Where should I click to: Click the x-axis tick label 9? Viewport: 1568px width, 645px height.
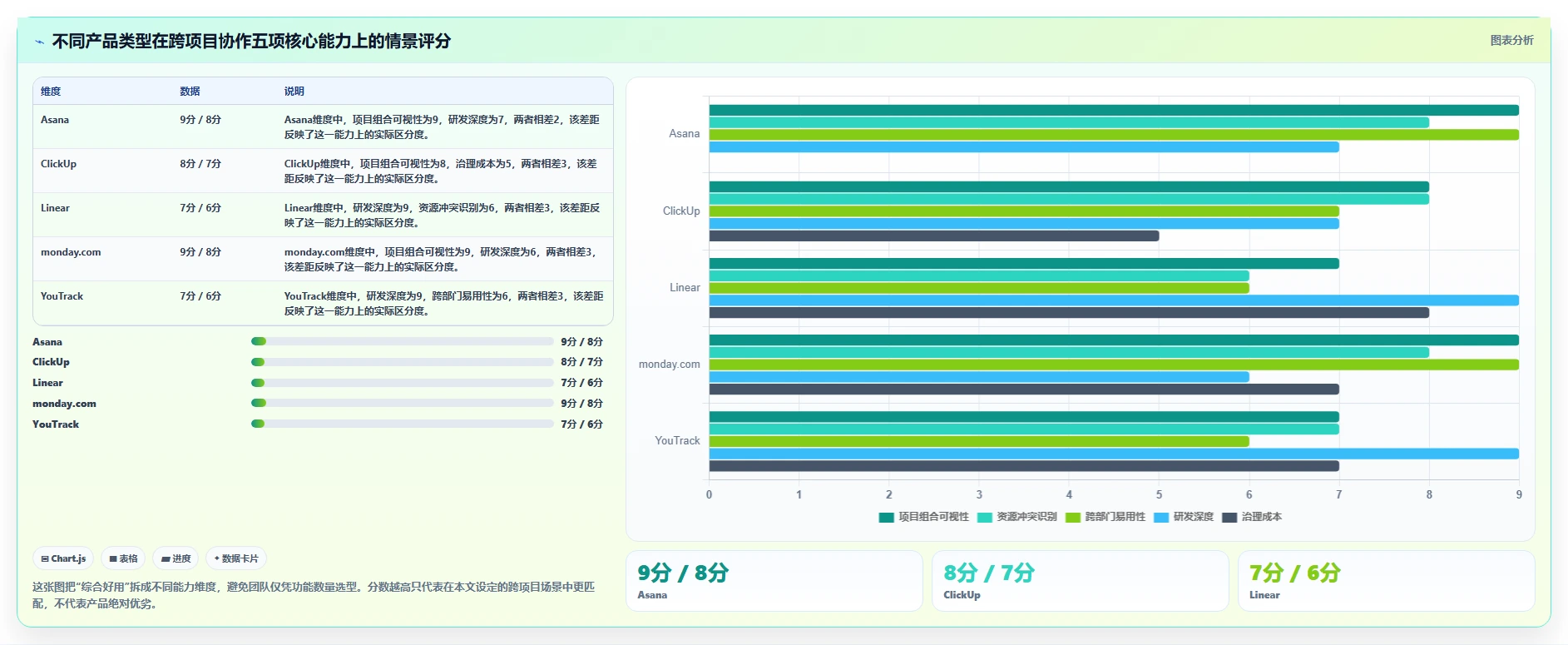coord(1519,494)
